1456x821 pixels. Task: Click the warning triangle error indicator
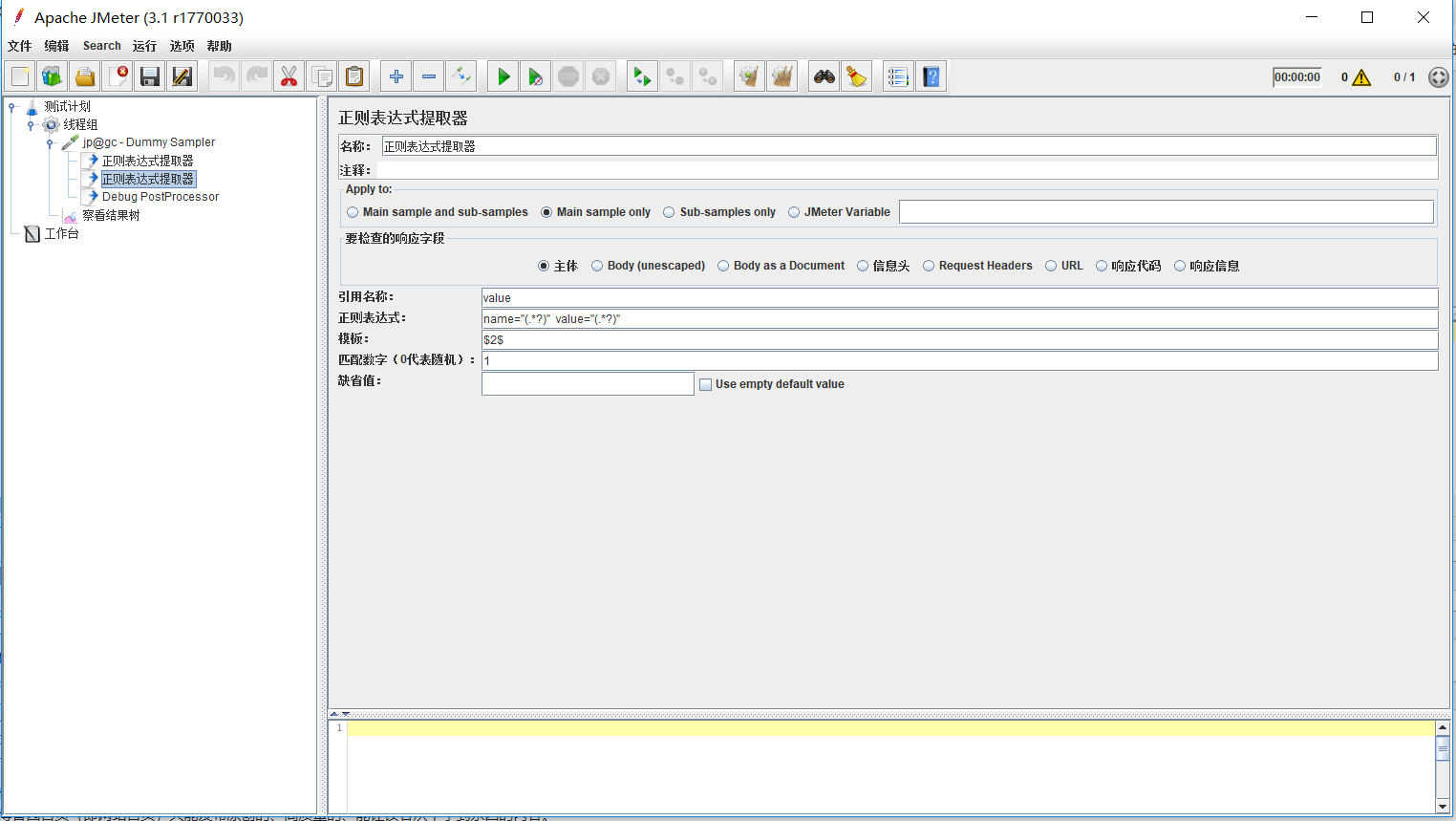point(1361,77)
